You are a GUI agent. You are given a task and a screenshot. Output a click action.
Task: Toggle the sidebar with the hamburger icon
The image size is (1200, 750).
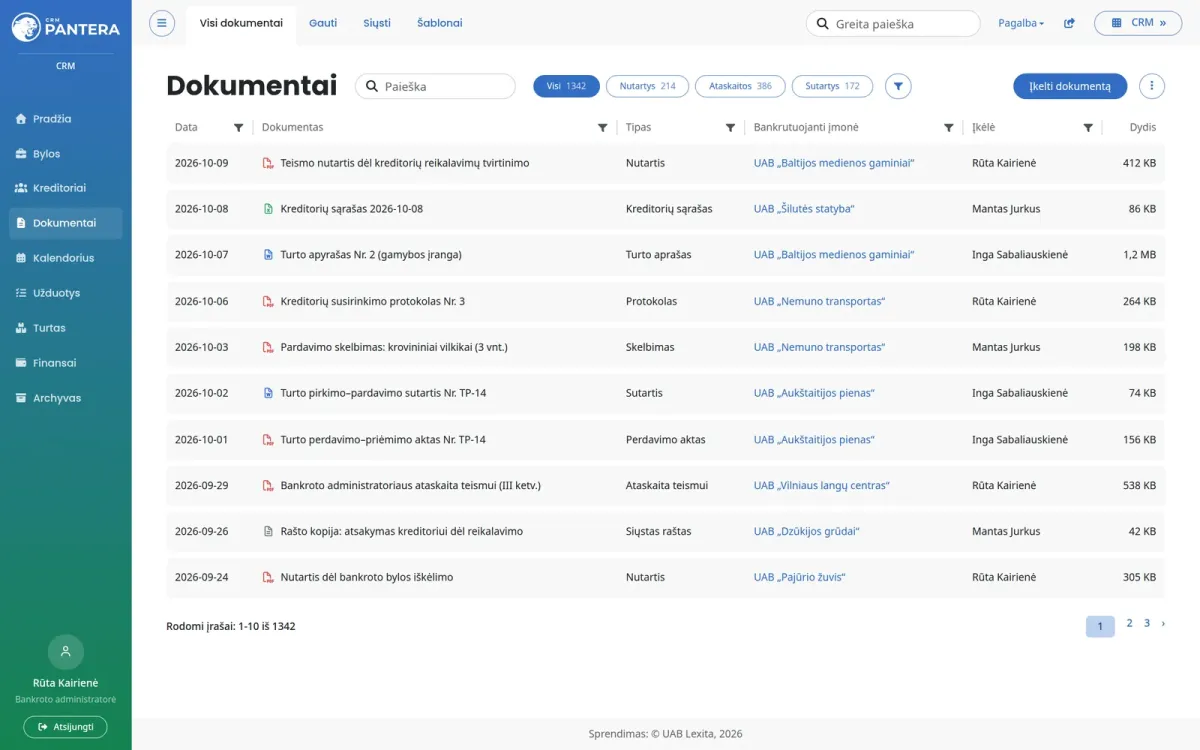tap(162, 23)
